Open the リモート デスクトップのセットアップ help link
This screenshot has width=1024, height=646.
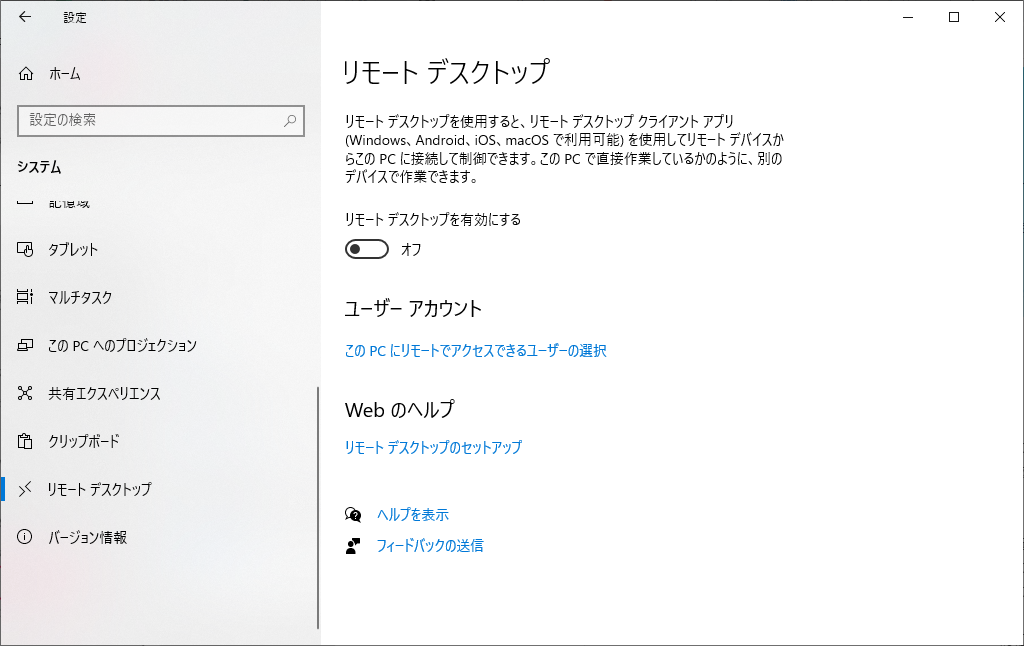coord(433,448)
